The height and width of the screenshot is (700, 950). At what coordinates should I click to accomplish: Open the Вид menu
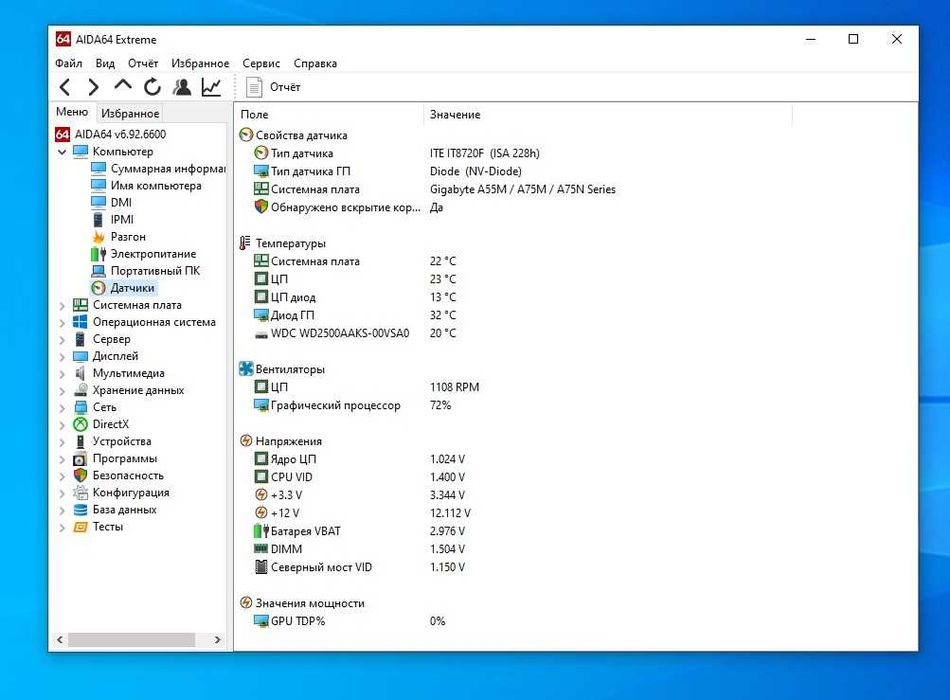[105, 63]
